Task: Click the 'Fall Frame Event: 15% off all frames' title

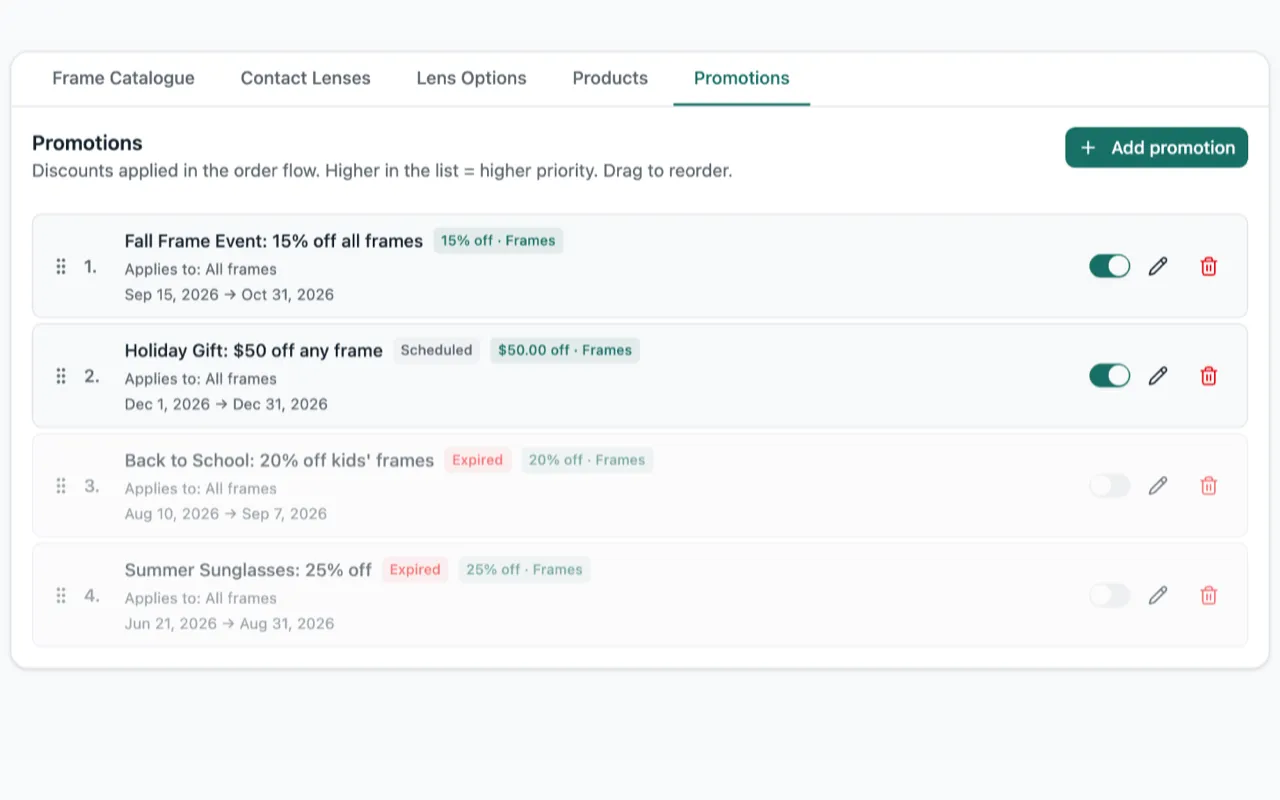Action: click(x=274, y=241)
